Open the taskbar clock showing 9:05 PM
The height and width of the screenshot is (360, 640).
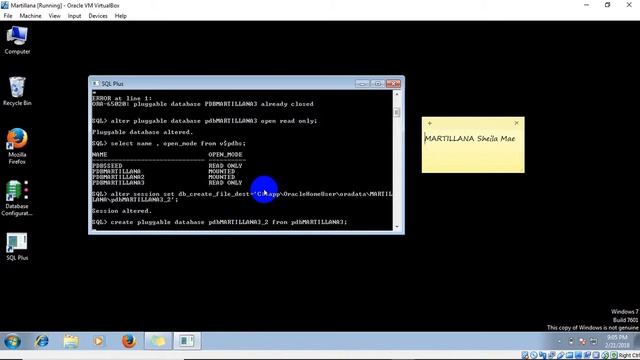(x=617, y=341)
